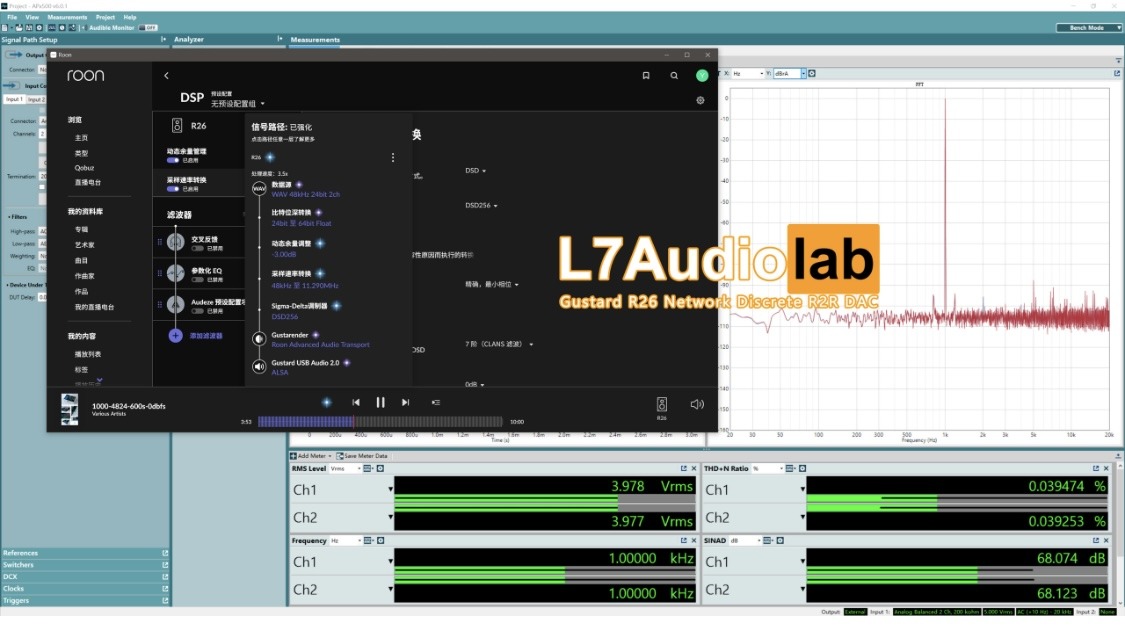Open Add Meter dropdown
1125x631 pixels.
311,456
